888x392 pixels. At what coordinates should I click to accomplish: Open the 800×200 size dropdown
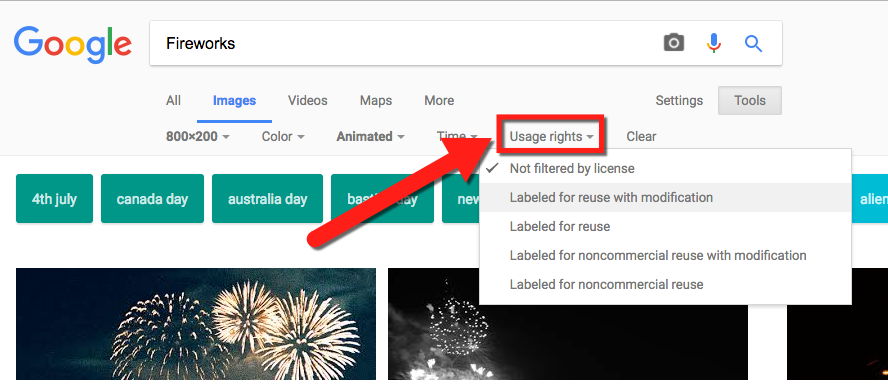[x=198, y=137]
